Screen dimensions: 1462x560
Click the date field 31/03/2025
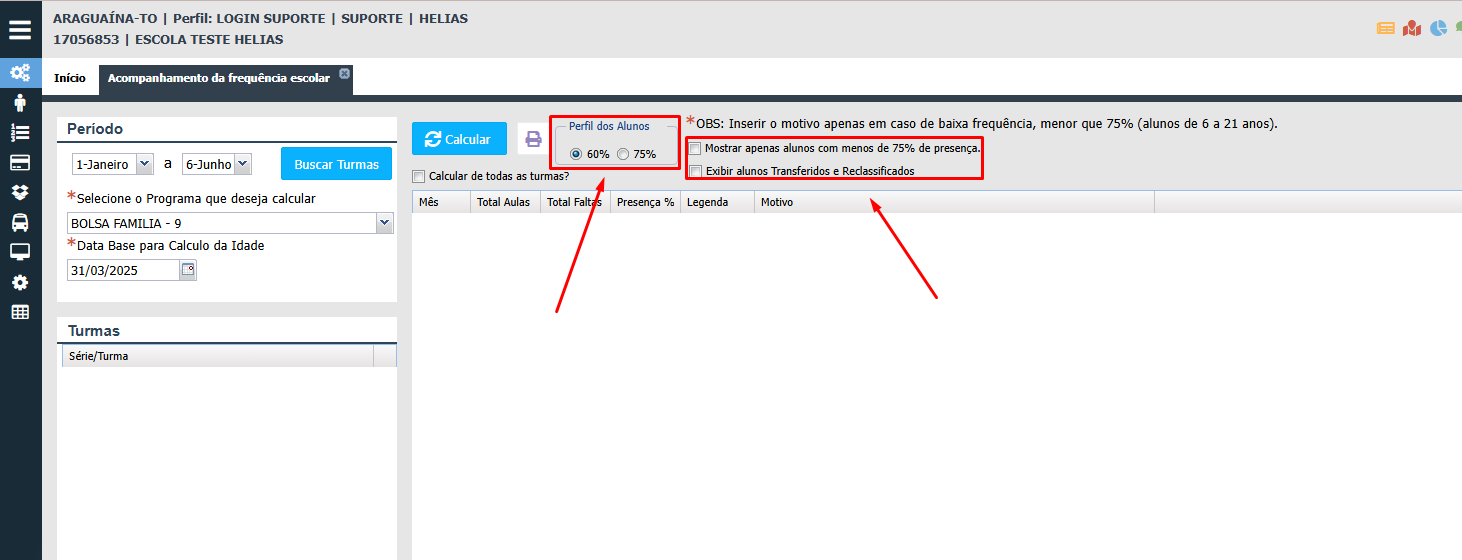123,270
